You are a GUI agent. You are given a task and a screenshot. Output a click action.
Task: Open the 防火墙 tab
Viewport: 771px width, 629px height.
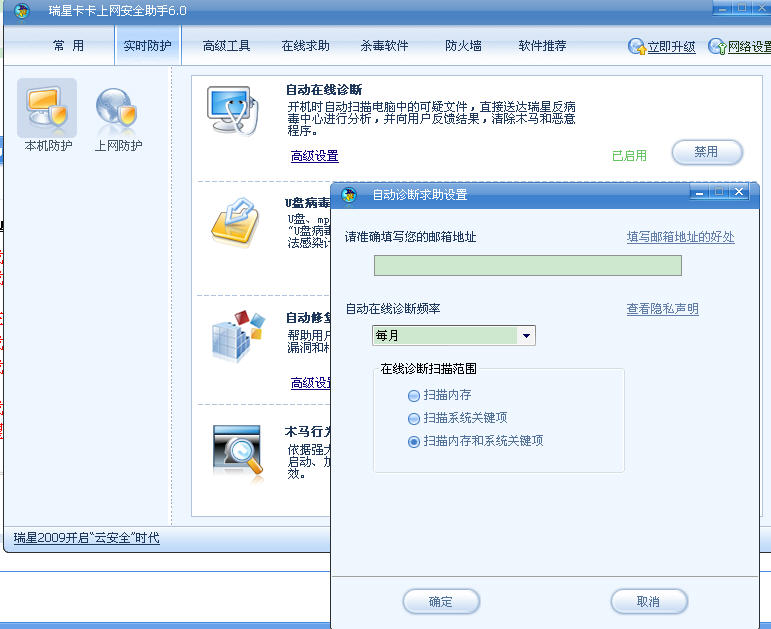[x=463, y=46]
